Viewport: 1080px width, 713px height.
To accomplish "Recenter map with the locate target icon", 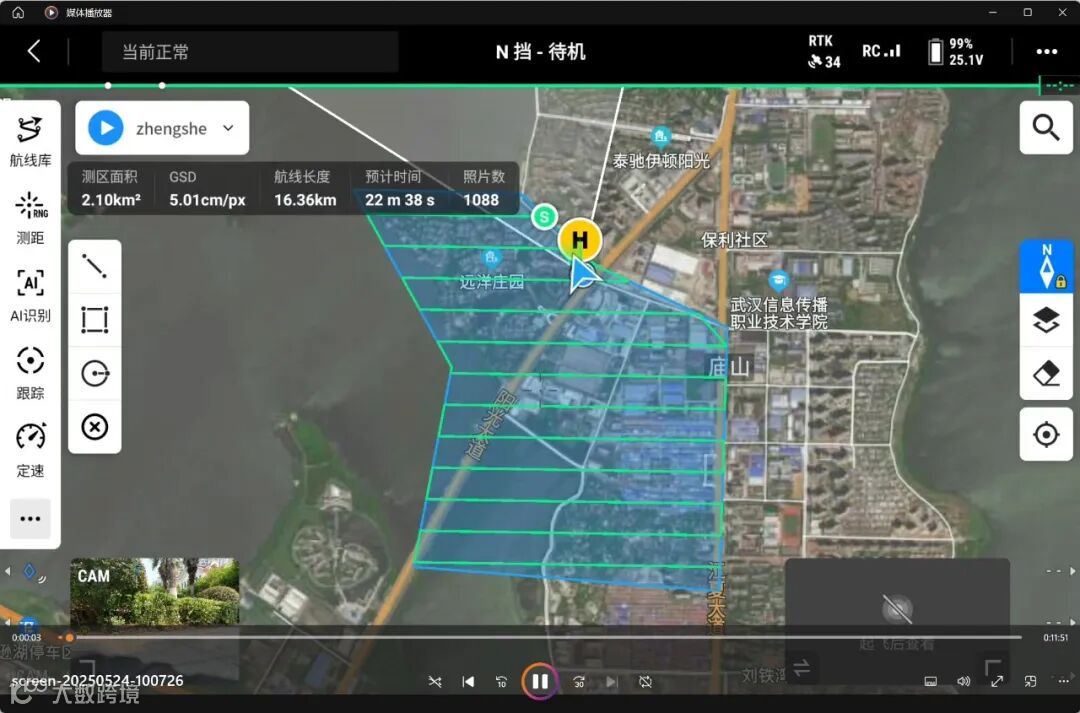I will click(1046, 435).
